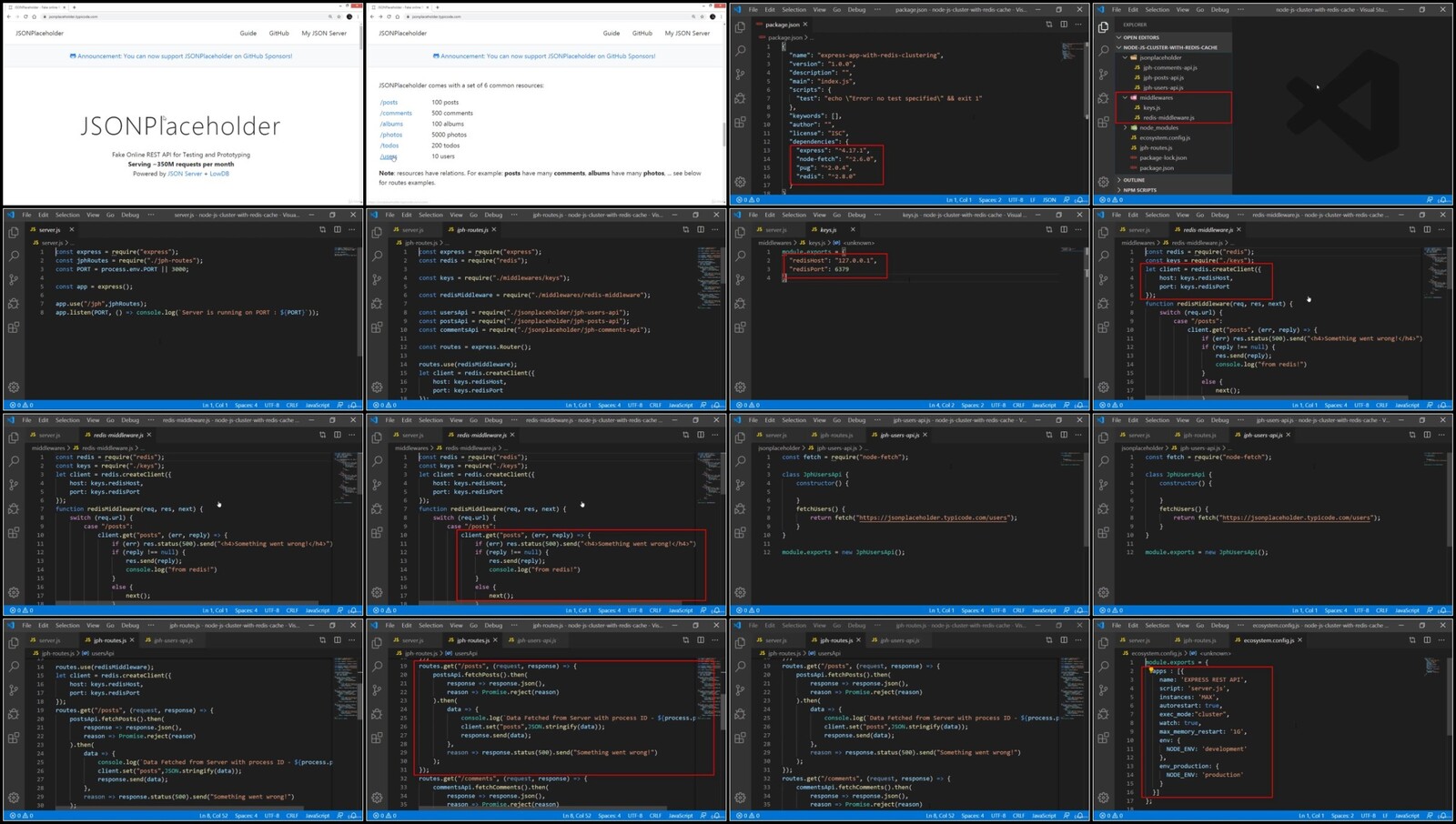The height and width of the screenshot is (824, 1456).
Task: Click the /photos resource link
Action: [389, 135]
